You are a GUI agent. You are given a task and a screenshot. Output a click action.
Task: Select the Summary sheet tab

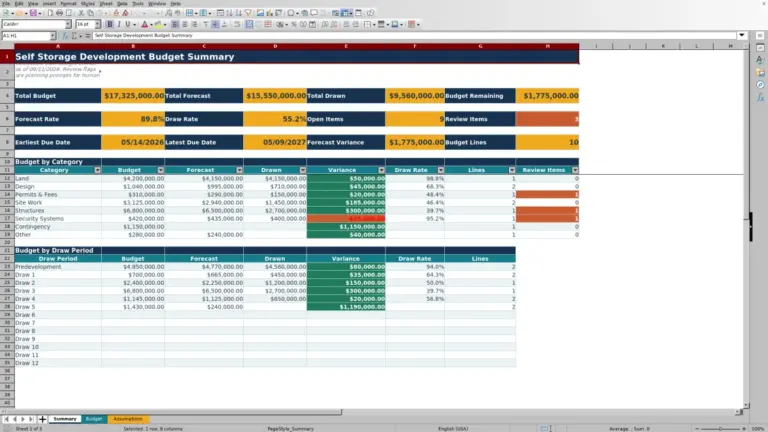65,419
